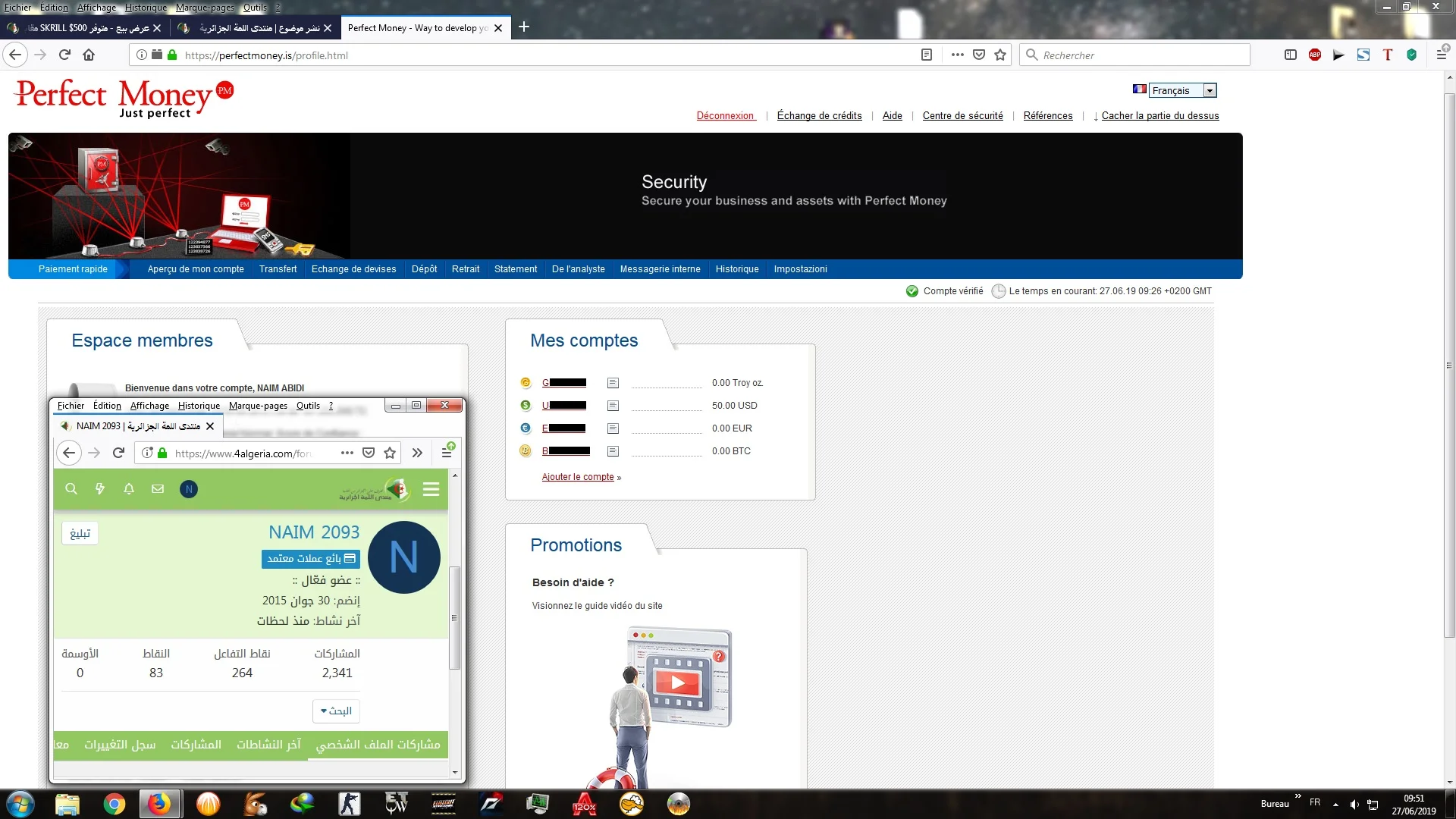Click the statement icon beside the USD account

pos(613,406)
